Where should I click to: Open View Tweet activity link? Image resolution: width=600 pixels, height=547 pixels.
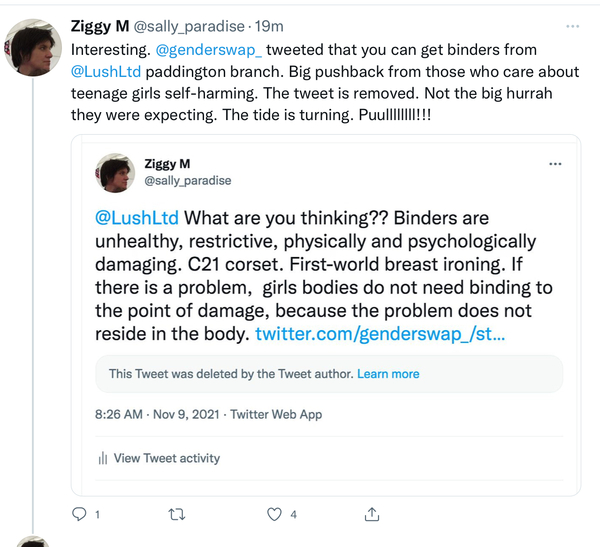[166, 458]
